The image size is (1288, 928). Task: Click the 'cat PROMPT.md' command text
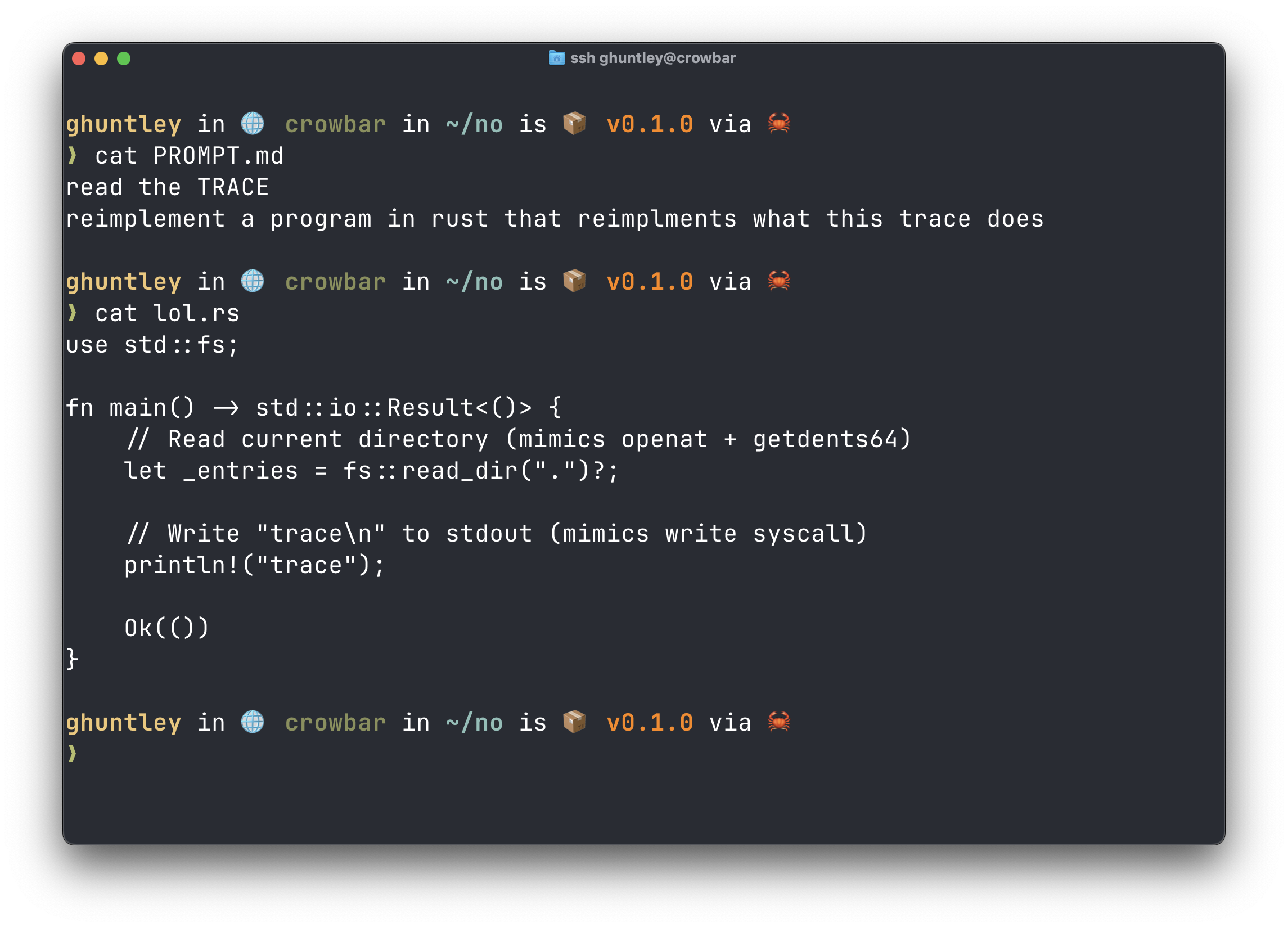[x=189, y=156]
